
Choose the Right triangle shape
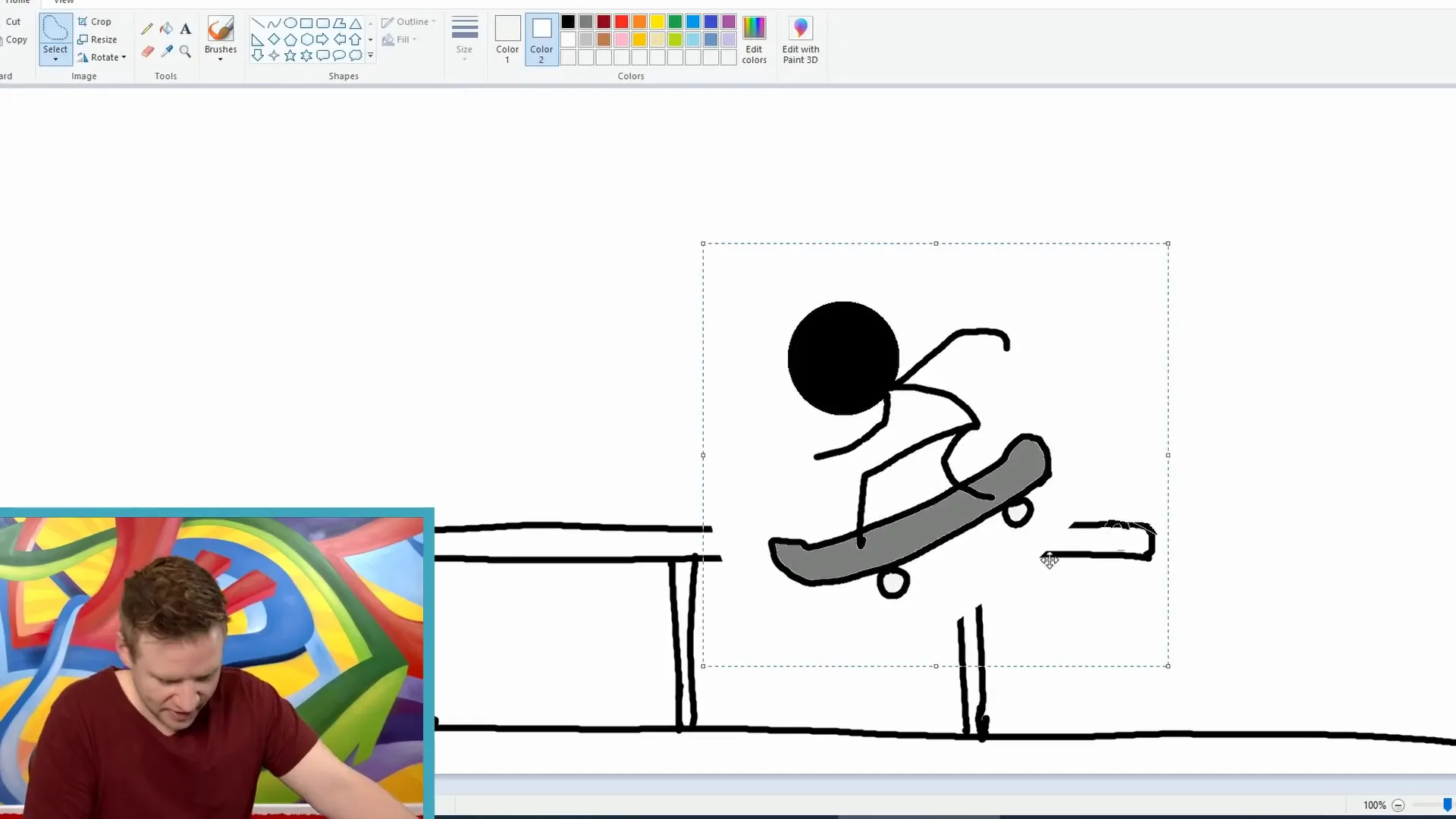coord(258,39)
